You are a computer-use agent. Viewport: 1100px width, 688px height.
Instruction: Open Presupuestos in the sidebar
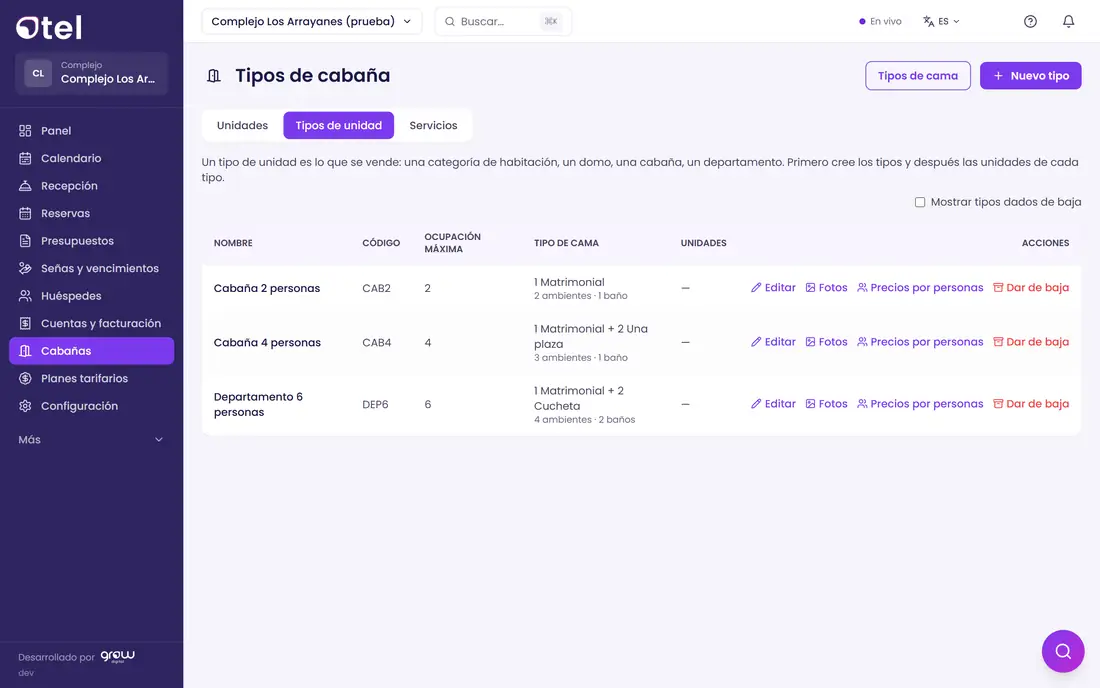pyautogui.click(x=91, y=241)
